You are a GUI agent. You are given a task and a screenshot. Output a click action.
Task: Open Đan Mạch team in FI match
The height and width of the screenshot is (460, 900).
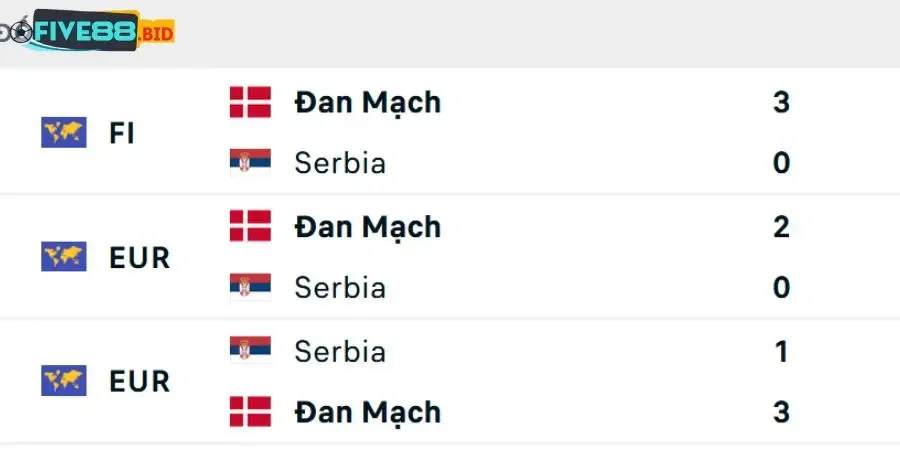coord(367,102)
